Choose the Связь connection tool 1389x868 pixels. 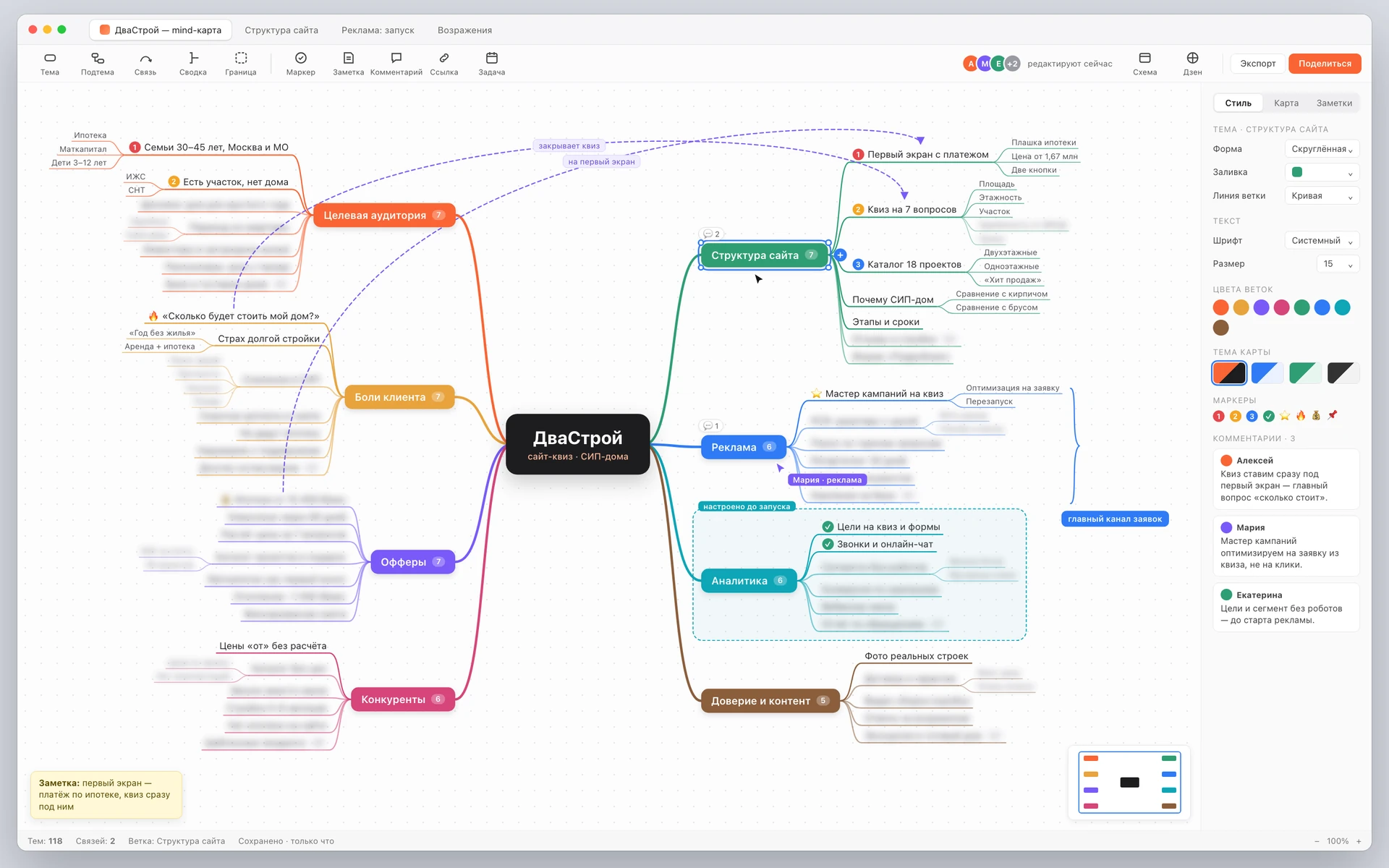click(x=145, y=64)
